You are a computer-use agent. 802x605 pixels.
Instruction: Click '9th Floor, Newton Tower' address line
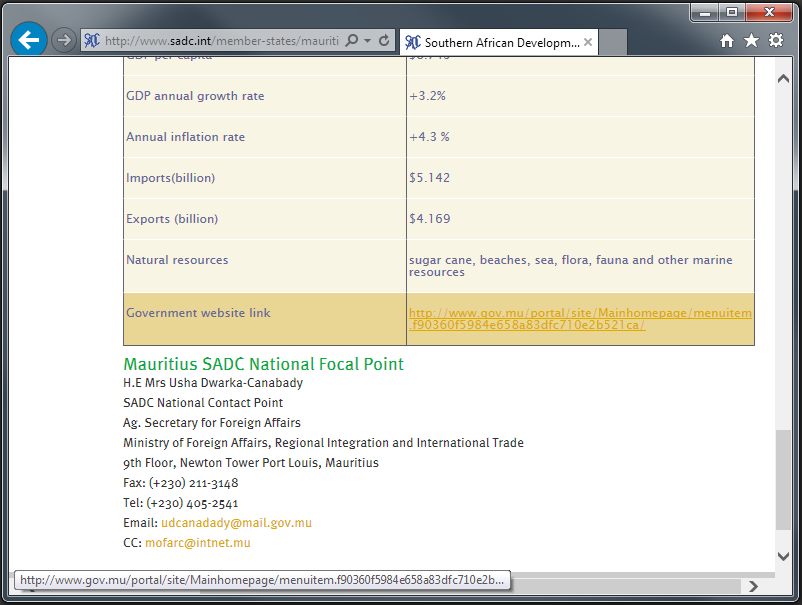click(x=251, y=463)
